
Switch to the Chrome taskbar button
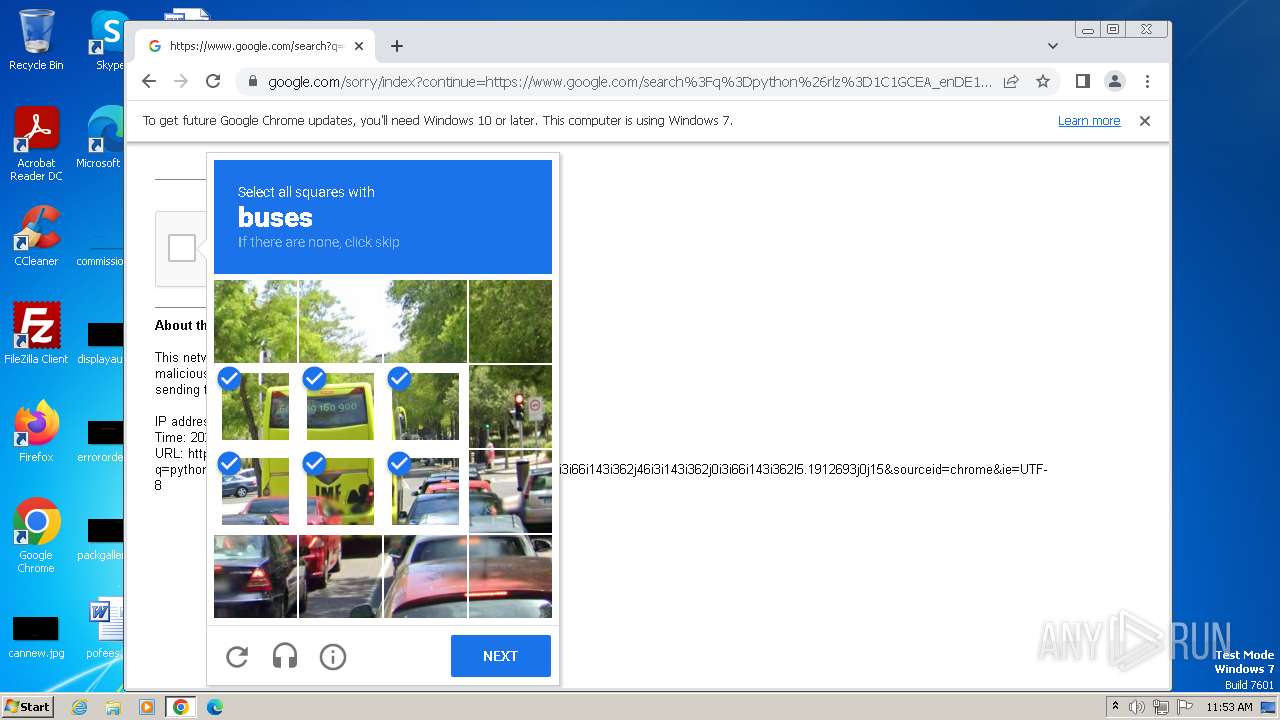pyautogui.click(x=181, y=707)
